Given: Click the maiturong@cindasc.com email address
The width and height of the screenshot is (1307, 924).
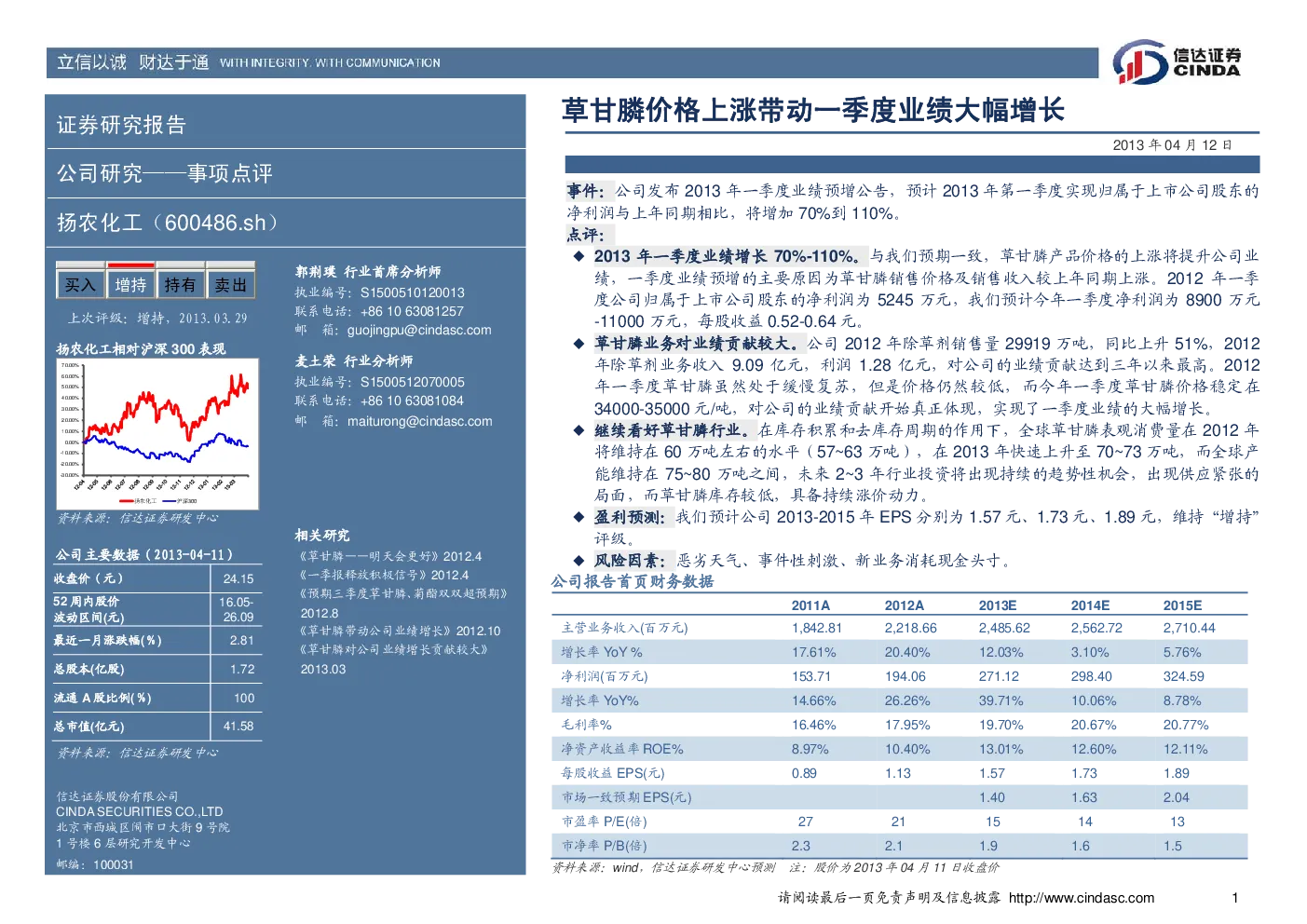Looking at the screenshot, I should coord(420,421).
